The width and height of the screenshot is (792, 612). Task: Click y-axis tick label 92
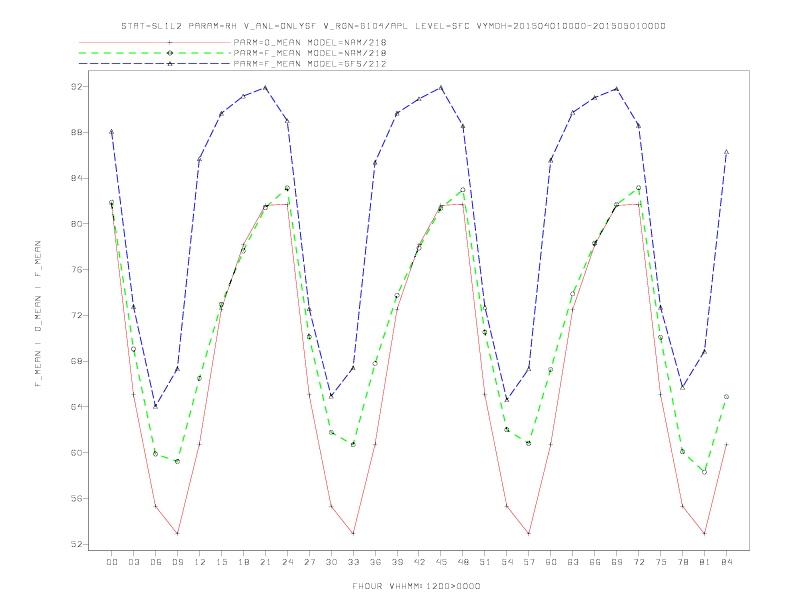[x=77, y=87]
